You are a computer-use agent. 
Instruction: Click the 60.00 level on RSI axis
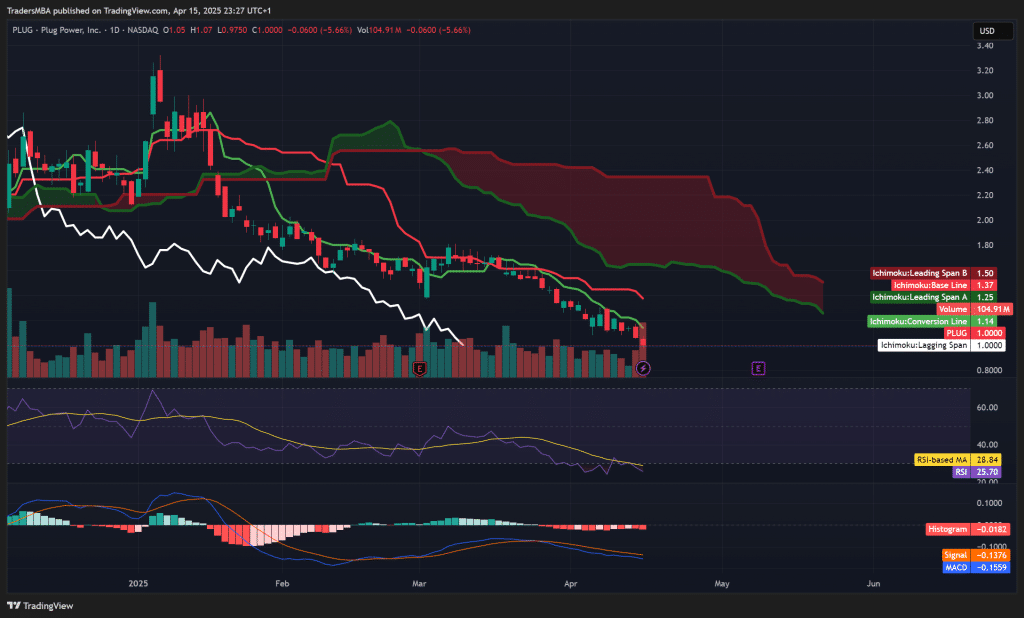[987, 407]
